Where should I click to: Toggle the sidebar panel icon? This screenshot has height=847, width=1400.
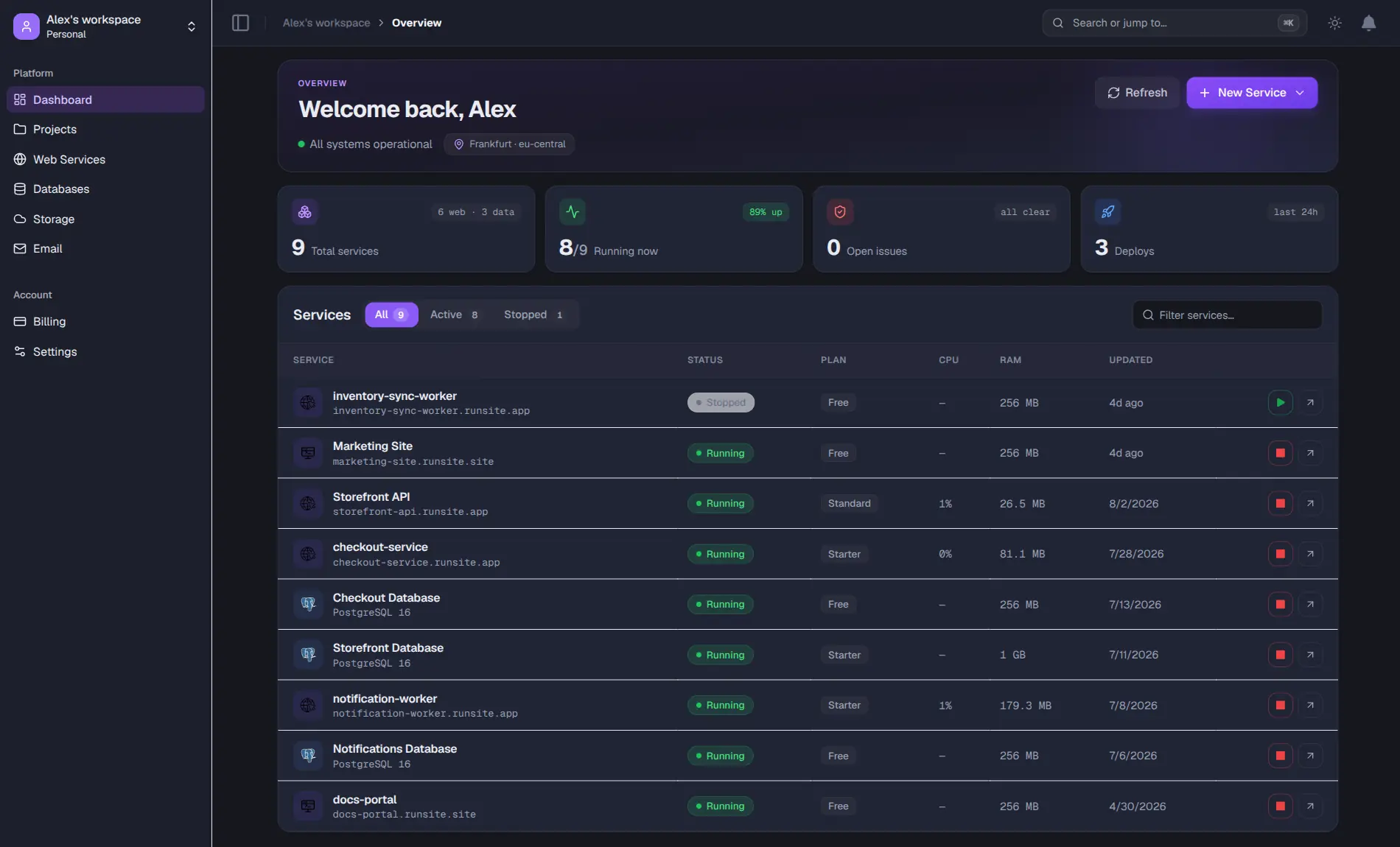pyautogui.click(x=240, y=23)
